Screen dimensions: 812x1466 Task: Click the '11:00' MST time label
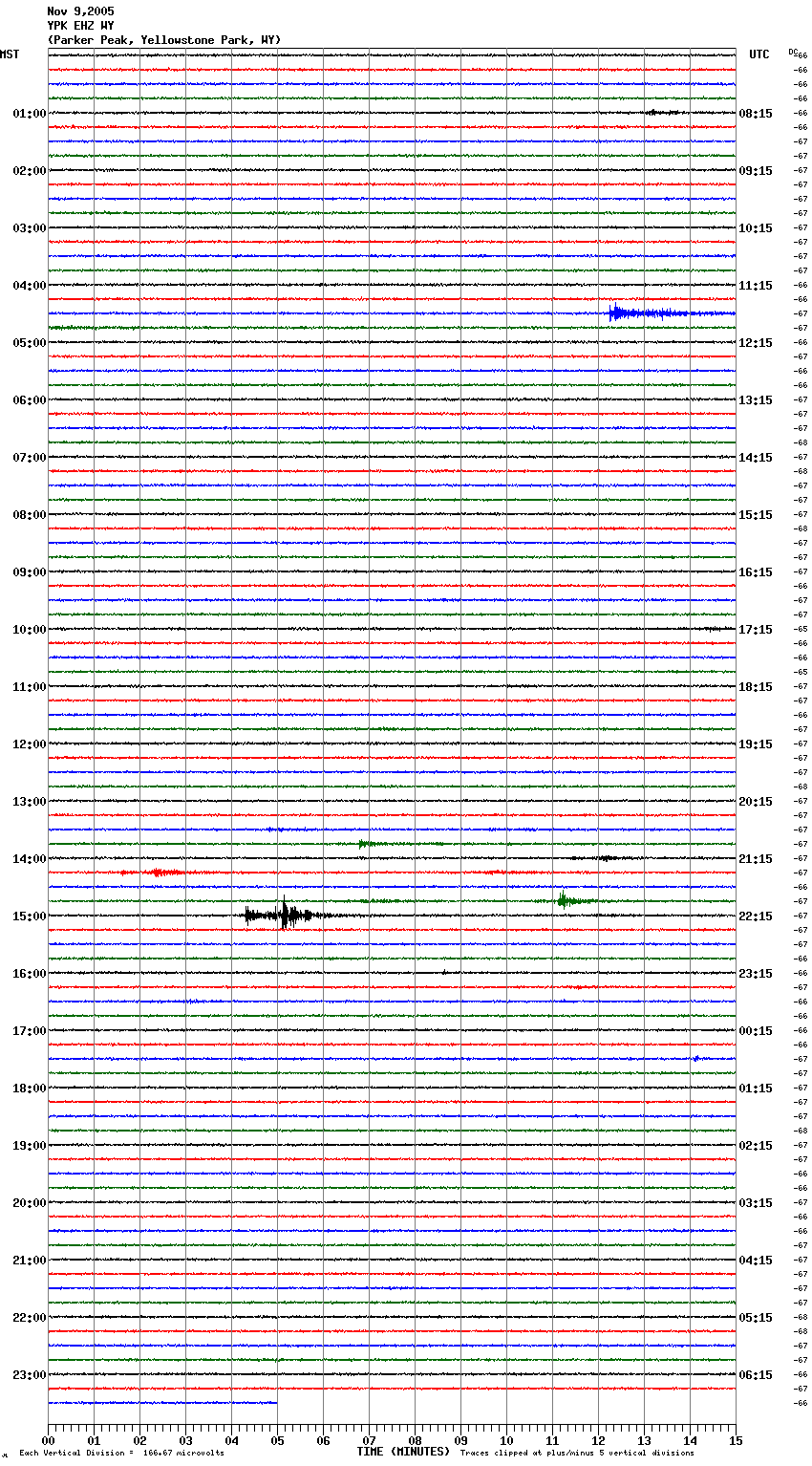pyautogui.click(x=30, y=687)
